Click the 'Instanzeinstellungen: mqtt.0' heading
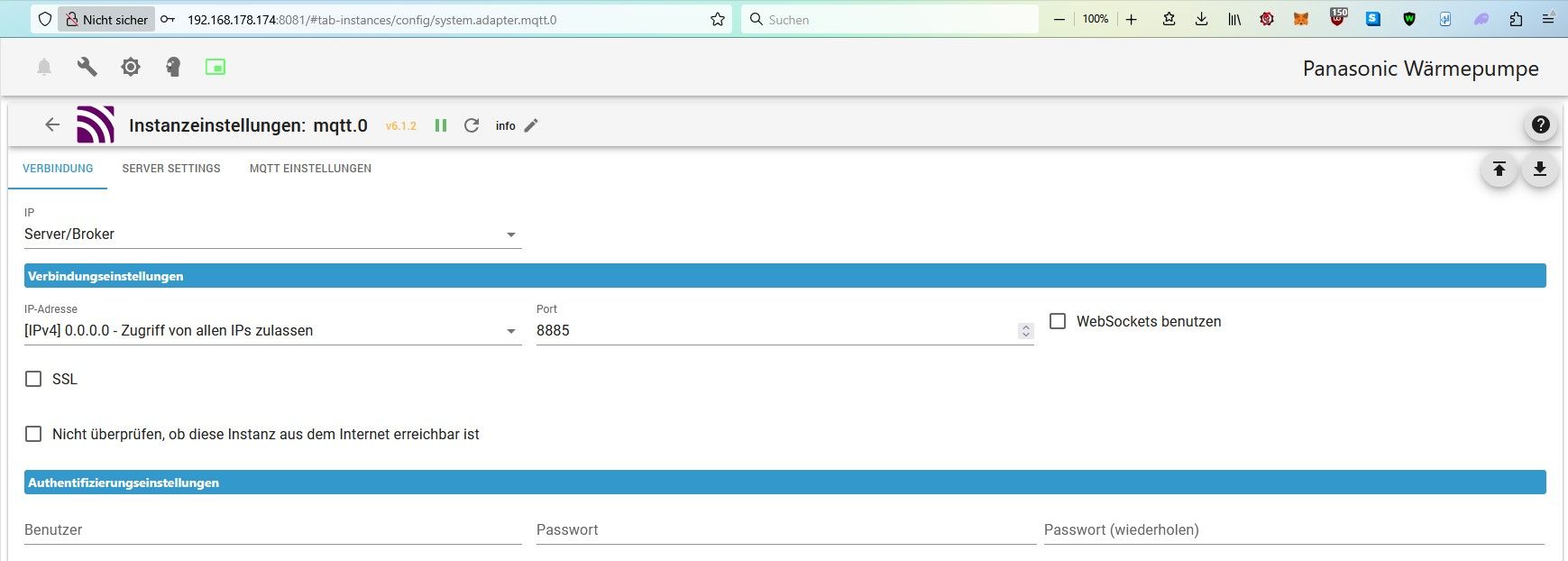The height and width of the screenshot is (561, 1568). tap(248, 125)
